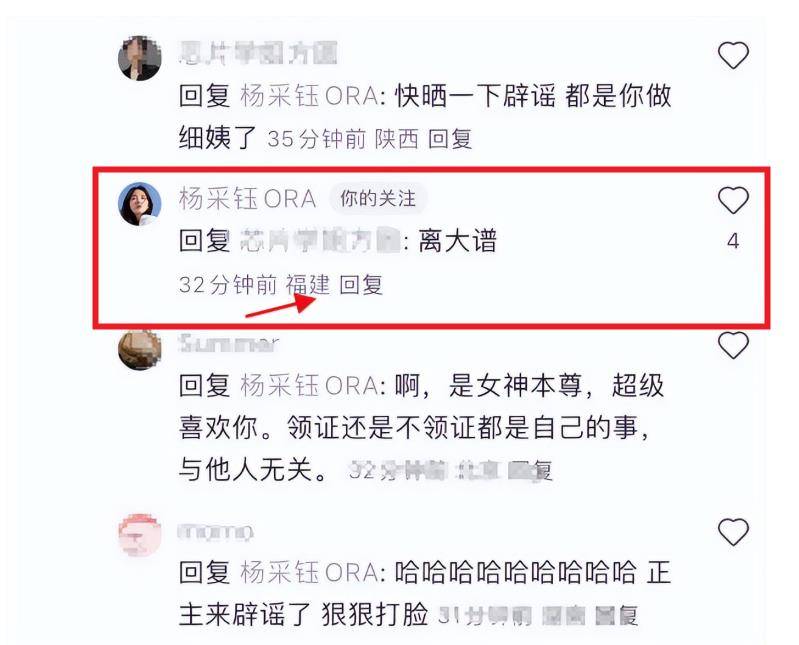799x645 pixels.
Task: Open the pixelated avatar of the first commenter
Action: 140,58
